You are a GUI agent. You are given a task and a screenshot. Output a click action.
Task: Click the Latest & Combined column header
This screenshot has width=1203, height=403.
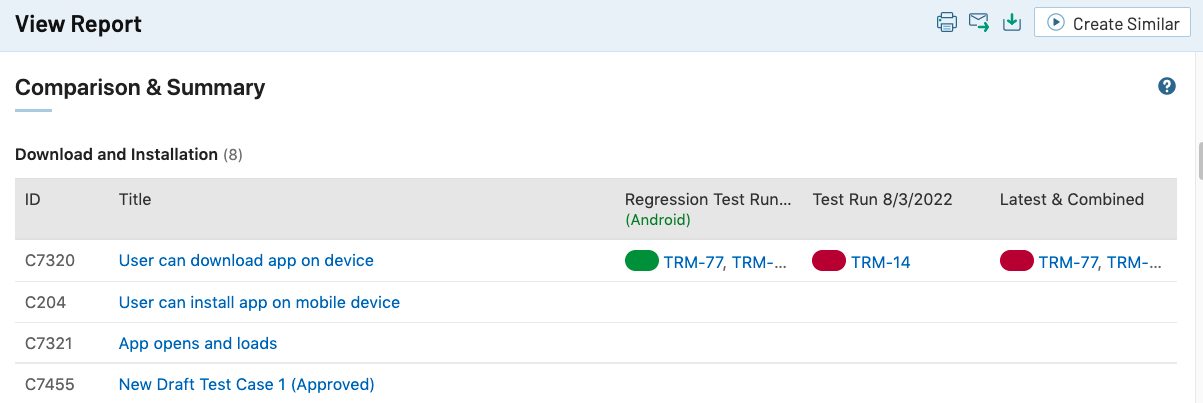(1072, 199)
